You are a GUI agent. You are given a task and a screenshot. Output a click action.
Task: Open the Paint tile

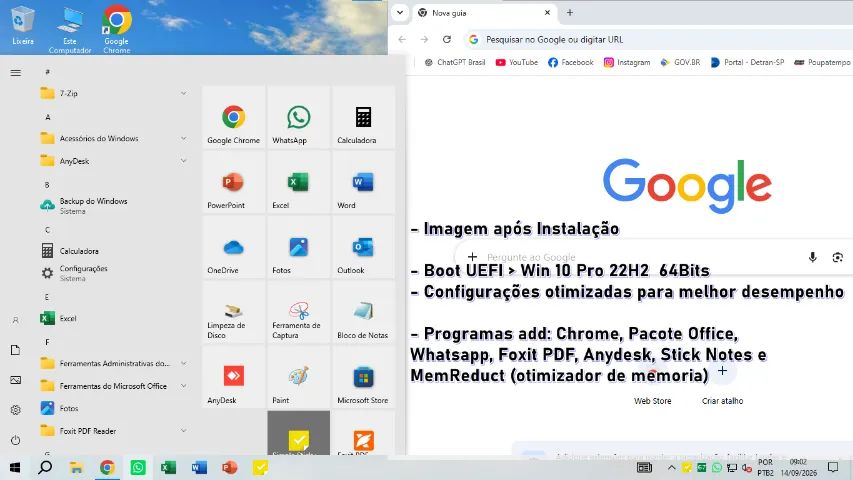(x=298, y=377)
